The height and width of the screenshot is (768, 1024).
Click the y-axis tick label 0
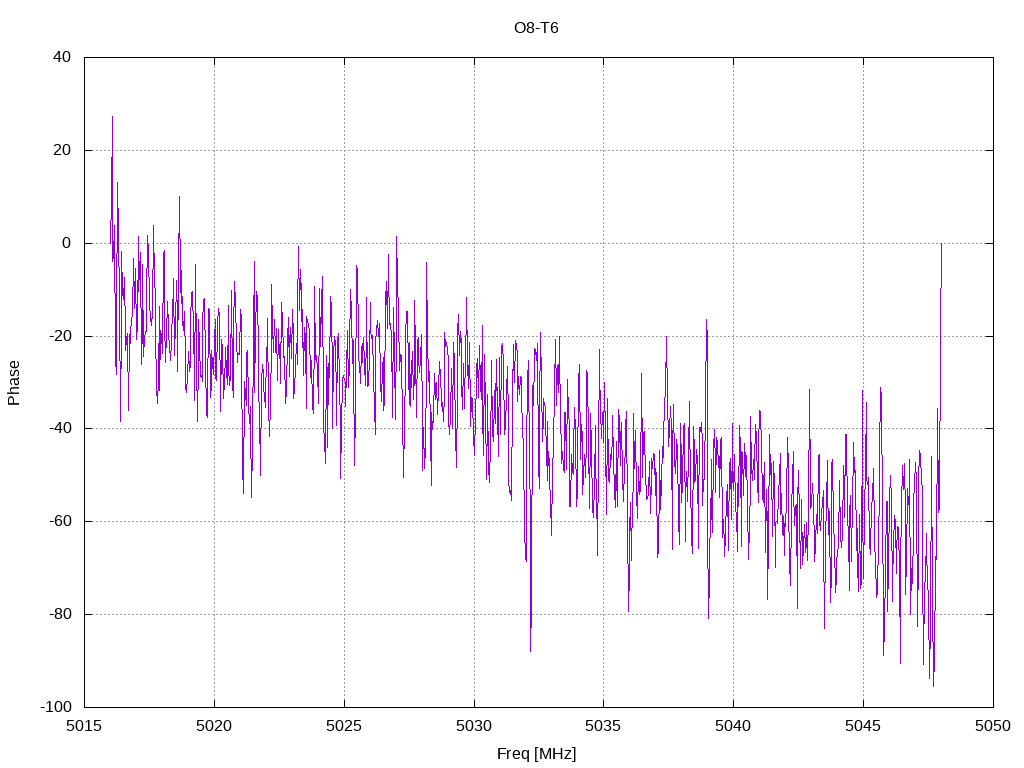click(x=67, y=243)
